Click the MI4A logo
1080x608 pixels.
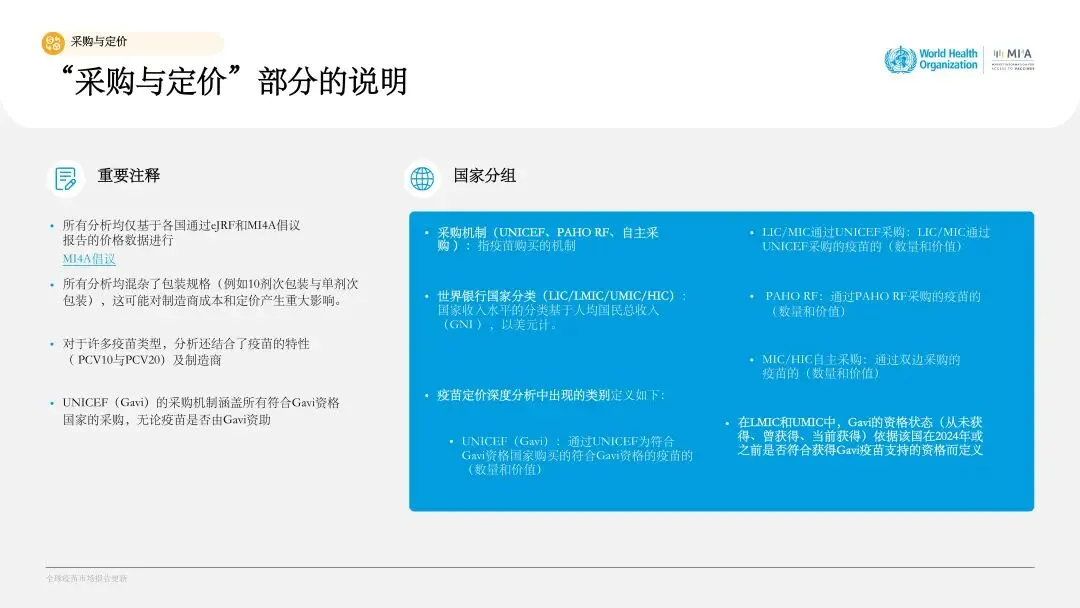point(1012,59)
